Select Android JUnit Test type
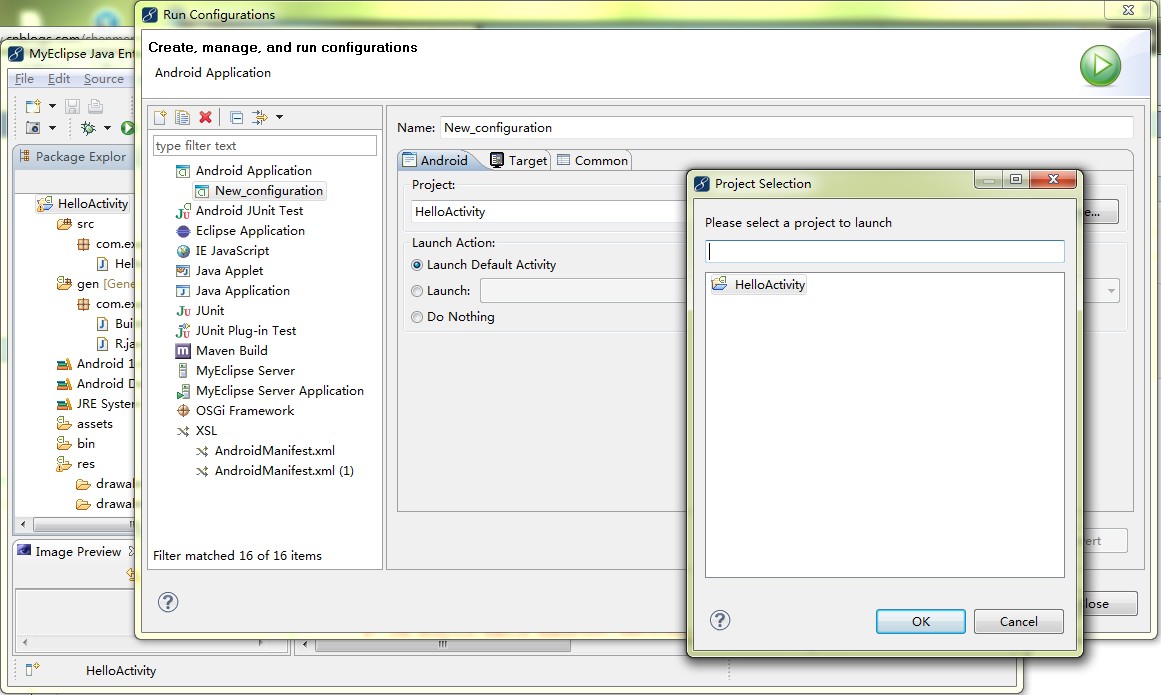Image resolution: width=1161 pixels, height=695 pixels. click(x=249, y=210)
